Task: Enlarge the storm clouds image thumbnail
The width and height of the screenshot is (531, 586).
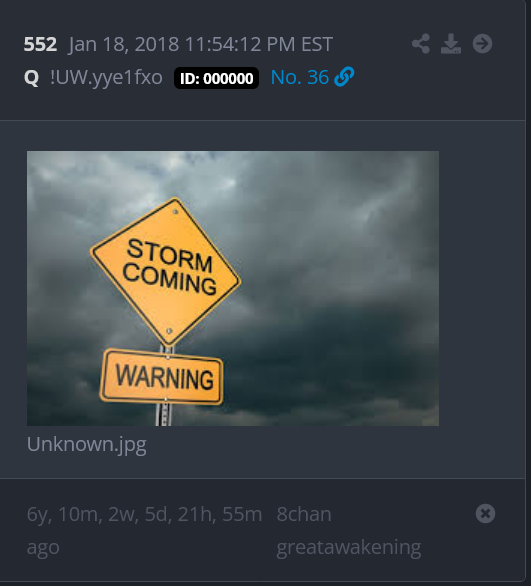Action: (x=233, y=288)
